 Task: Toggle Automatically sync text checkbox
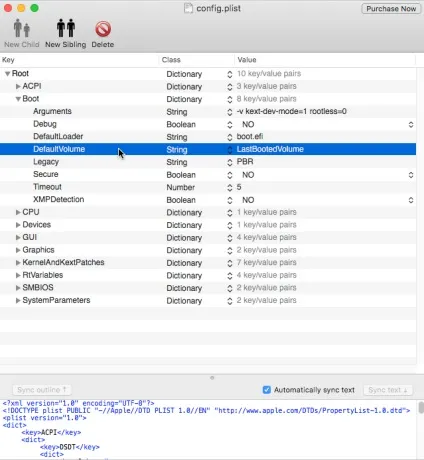267,390
